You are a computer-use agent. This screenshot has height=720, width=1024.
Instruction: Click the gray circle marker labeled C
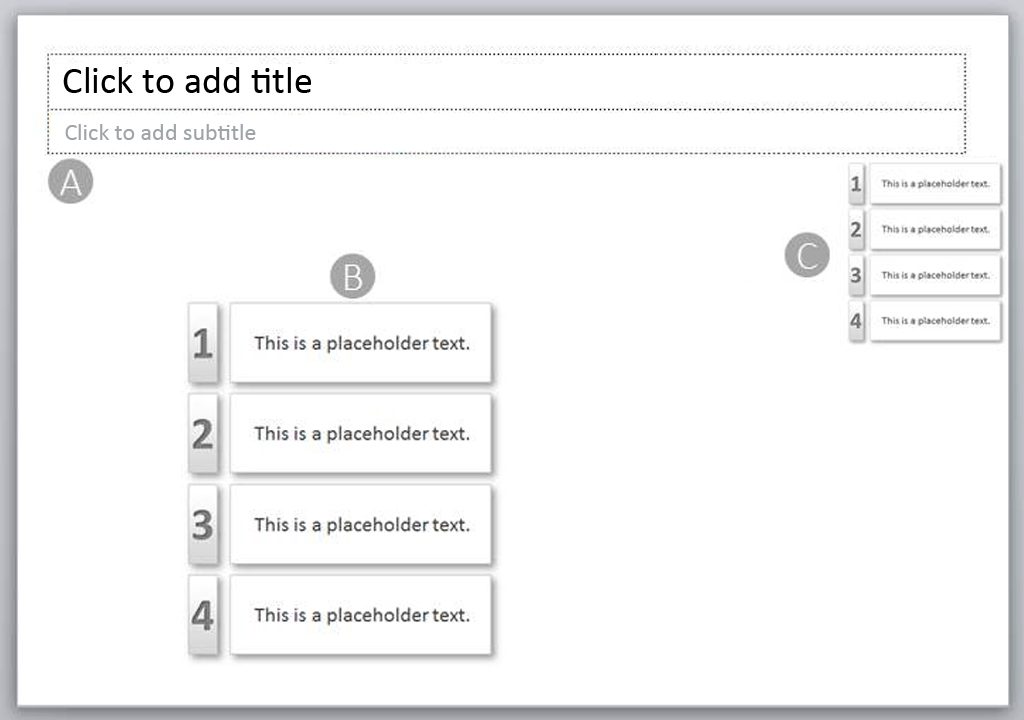tap(807, 255)
